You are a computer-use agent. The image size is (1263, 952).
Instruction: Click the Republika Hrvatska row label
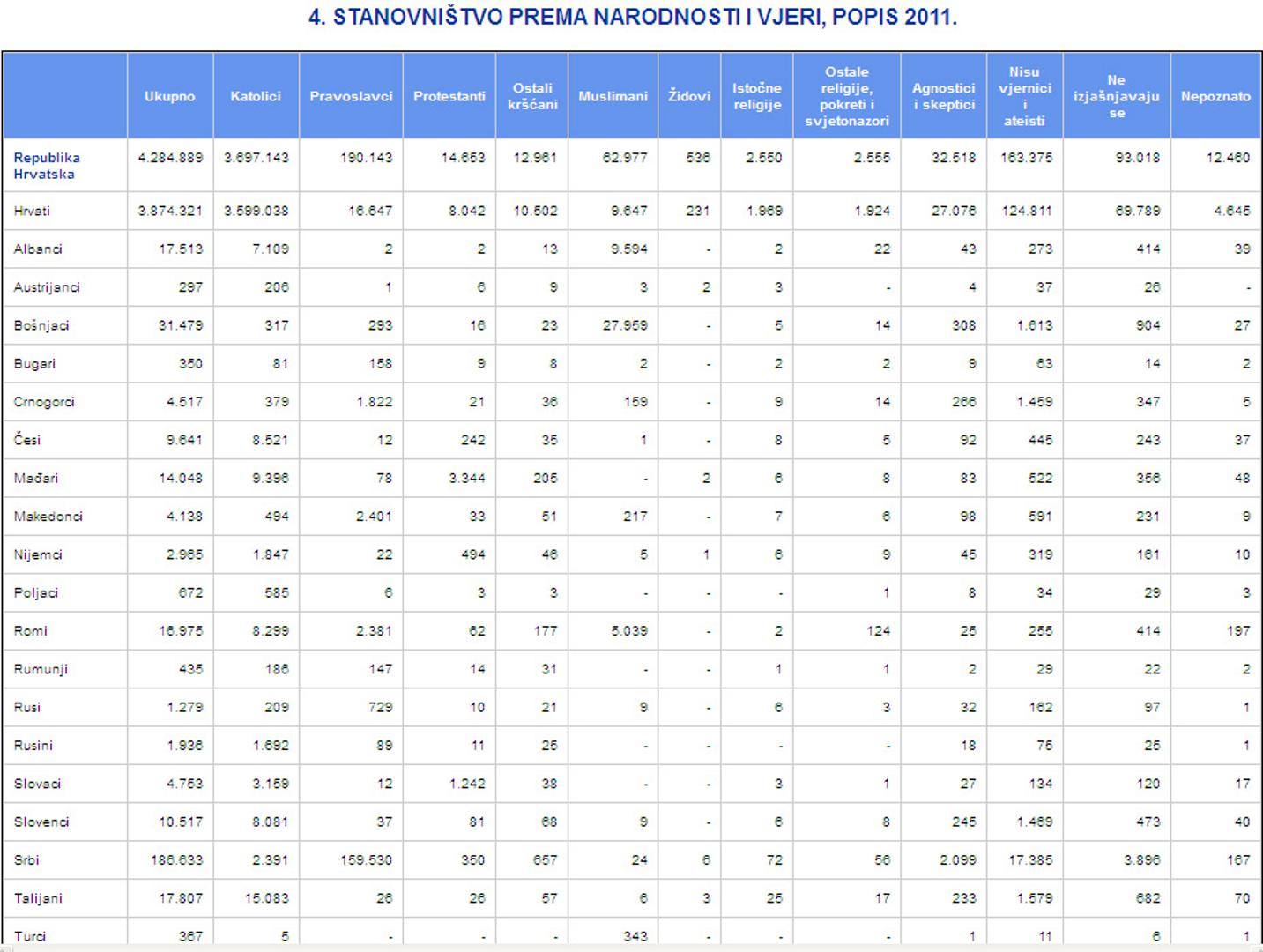[47, 166]
